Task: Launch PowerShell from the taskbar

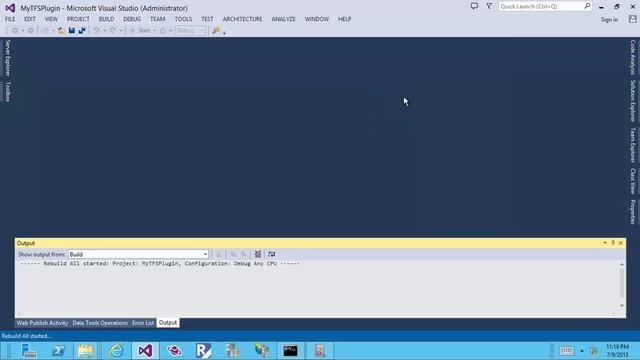Action: click(58, 351)
